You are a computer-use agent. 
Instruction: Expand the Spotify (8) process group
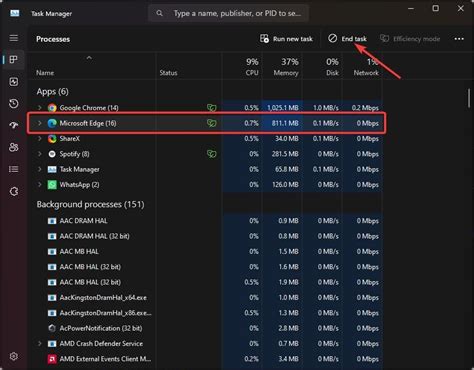[40, 153]
